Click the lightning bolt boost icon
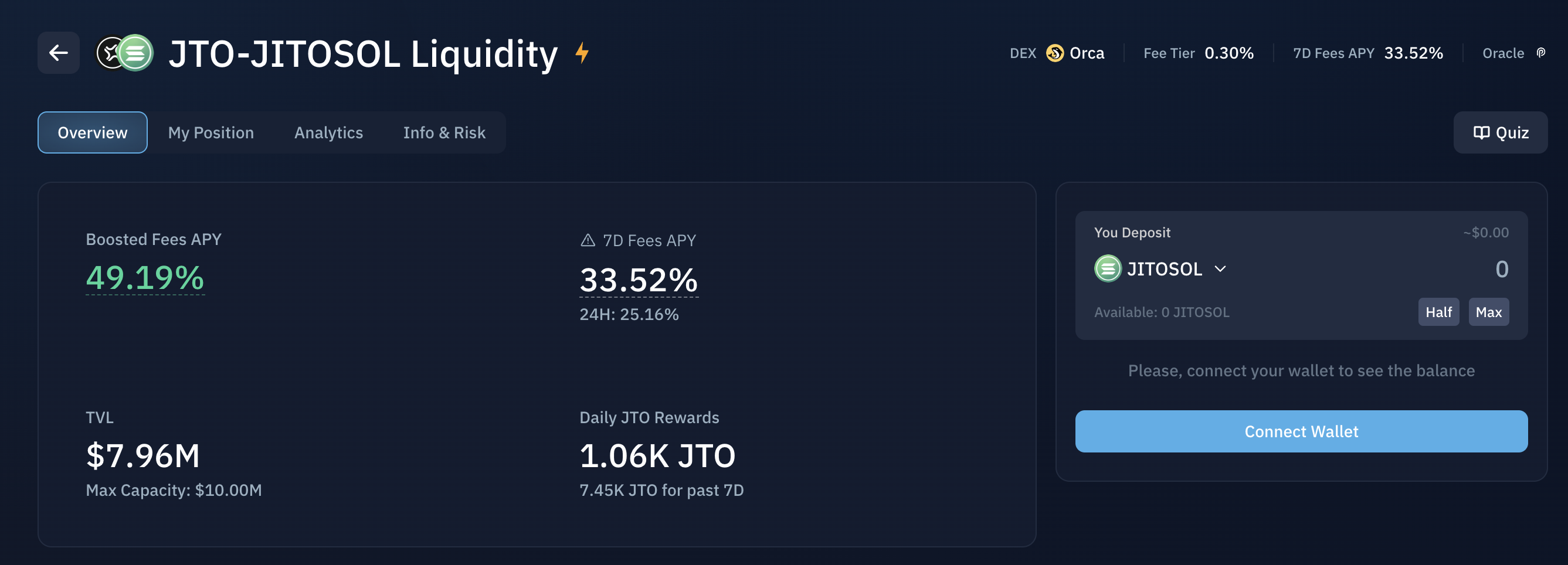1568x565 pixels. tap(582, 53)
